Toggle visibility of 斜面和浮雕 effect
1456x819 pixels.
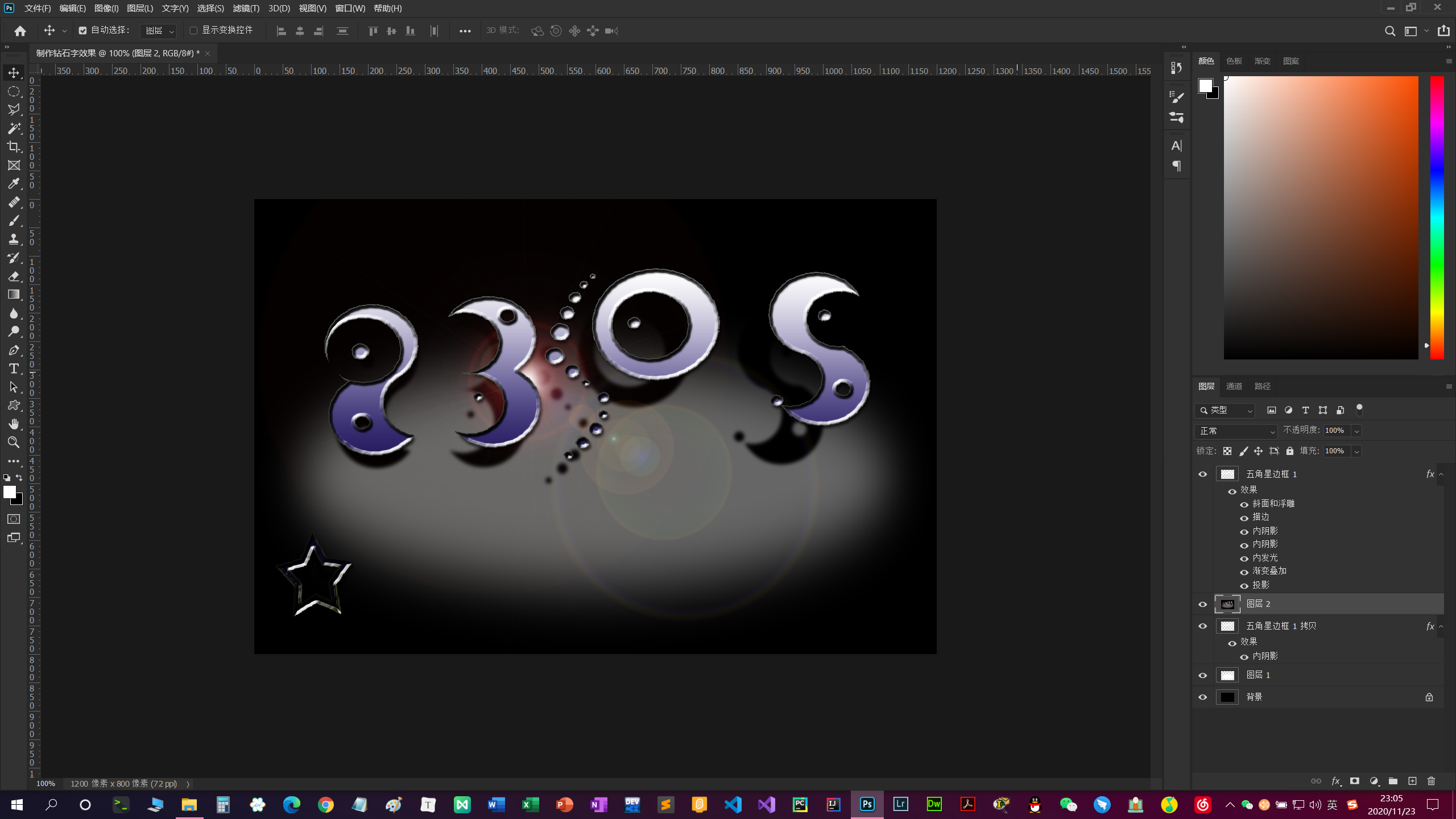(x=1244, y=504)
